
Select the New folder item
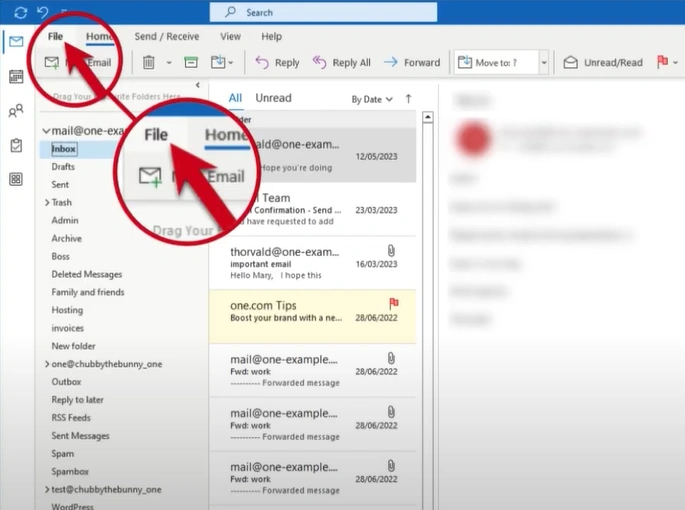73,346
